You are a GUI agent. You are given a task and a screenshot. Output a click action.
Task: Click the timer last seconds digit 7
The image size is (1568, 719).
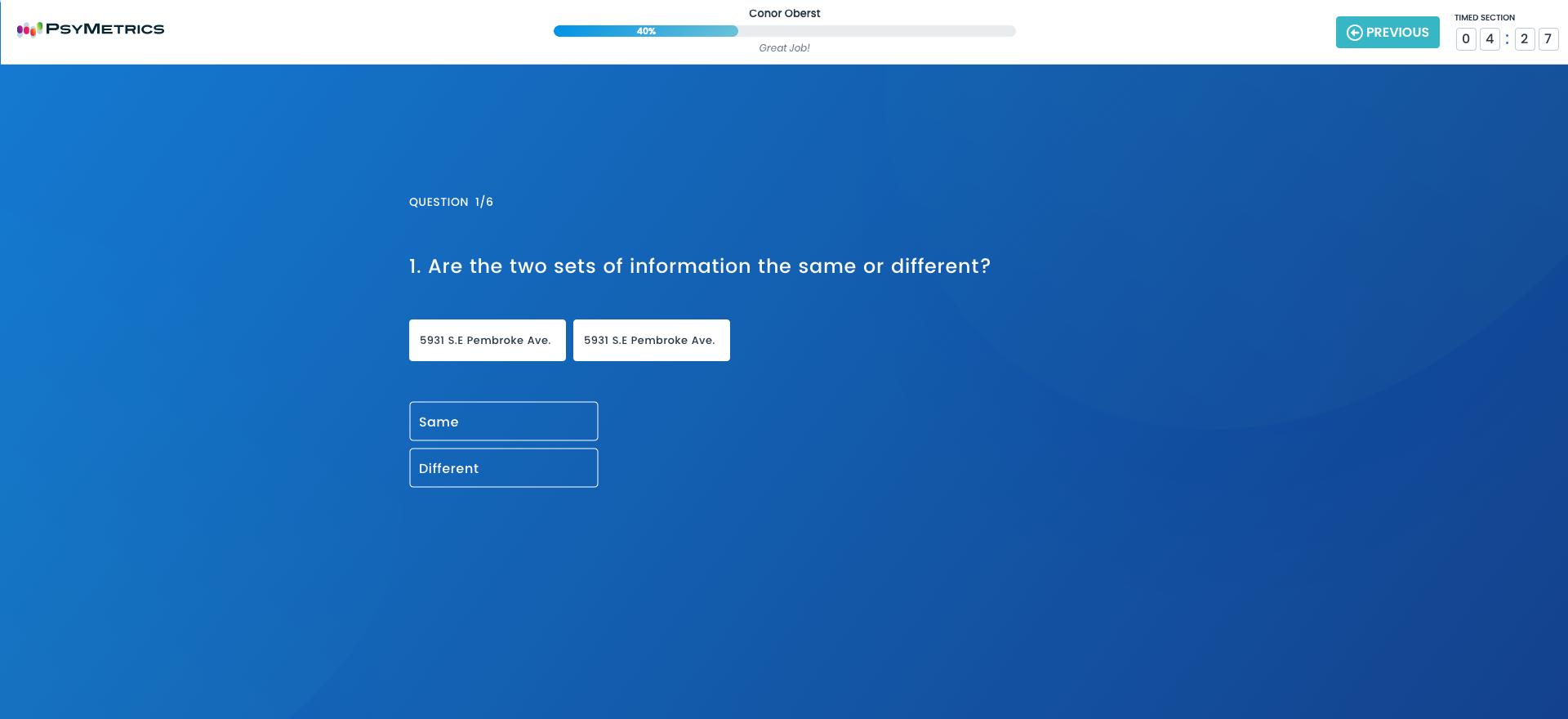click(x=1548, y=39)
